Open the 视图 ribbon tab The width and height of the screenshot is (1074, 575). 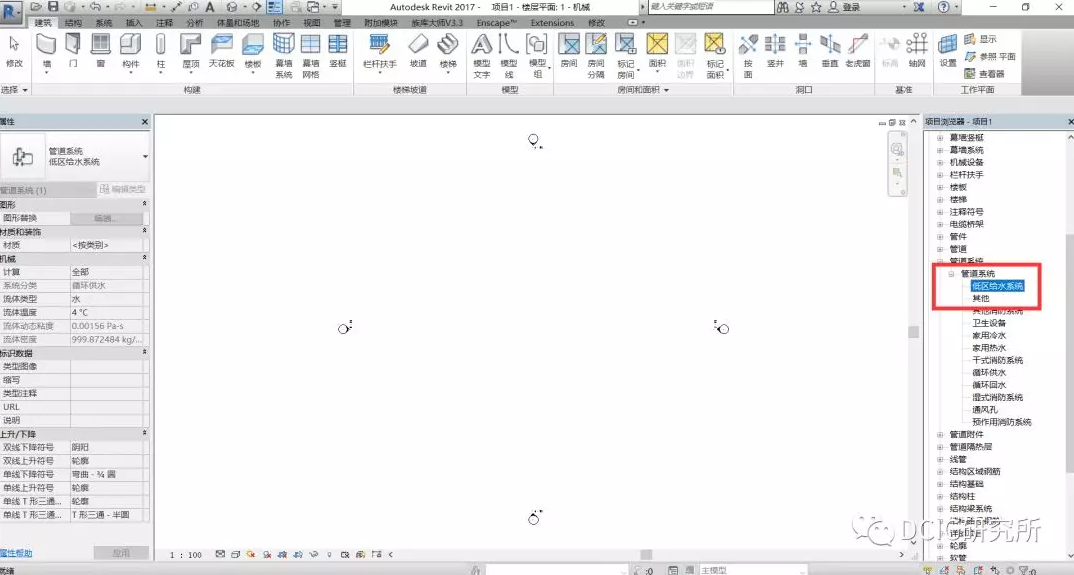click(312, 23)
